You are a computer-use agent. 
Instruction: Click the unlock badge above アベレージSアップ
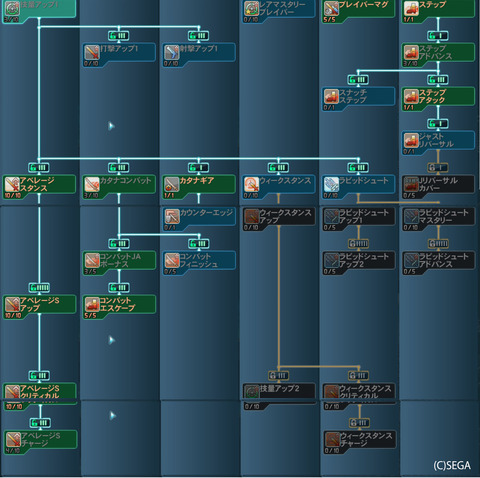39,287
